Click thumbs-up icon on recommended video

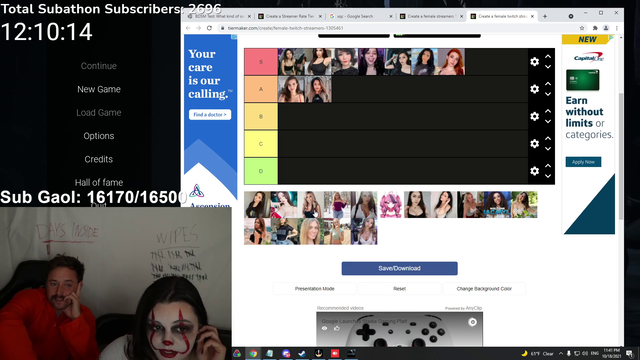[x=336, y=328]
